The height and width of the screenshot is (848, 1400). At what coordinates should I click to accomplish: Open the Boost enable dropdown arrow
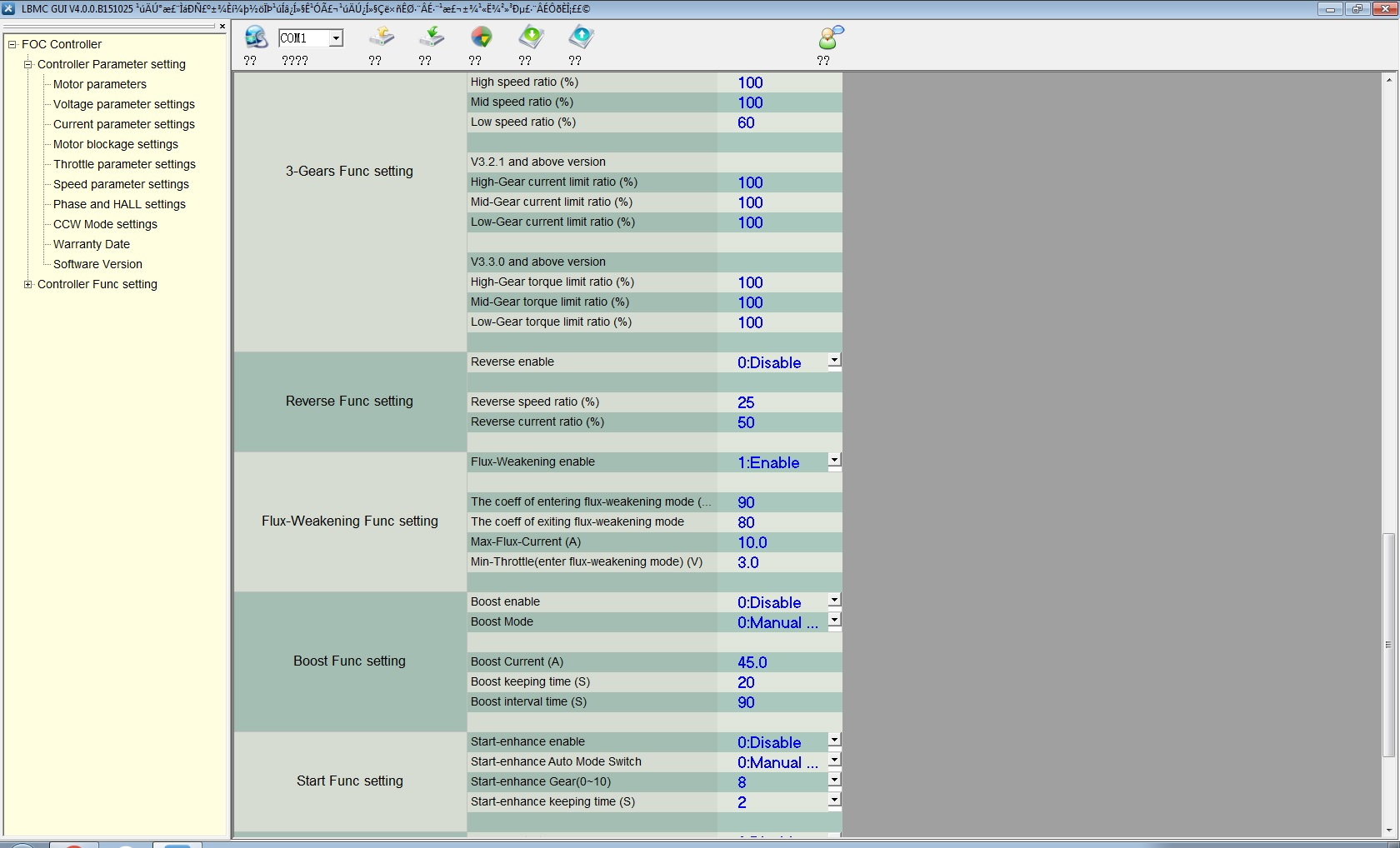coord(834,601)
